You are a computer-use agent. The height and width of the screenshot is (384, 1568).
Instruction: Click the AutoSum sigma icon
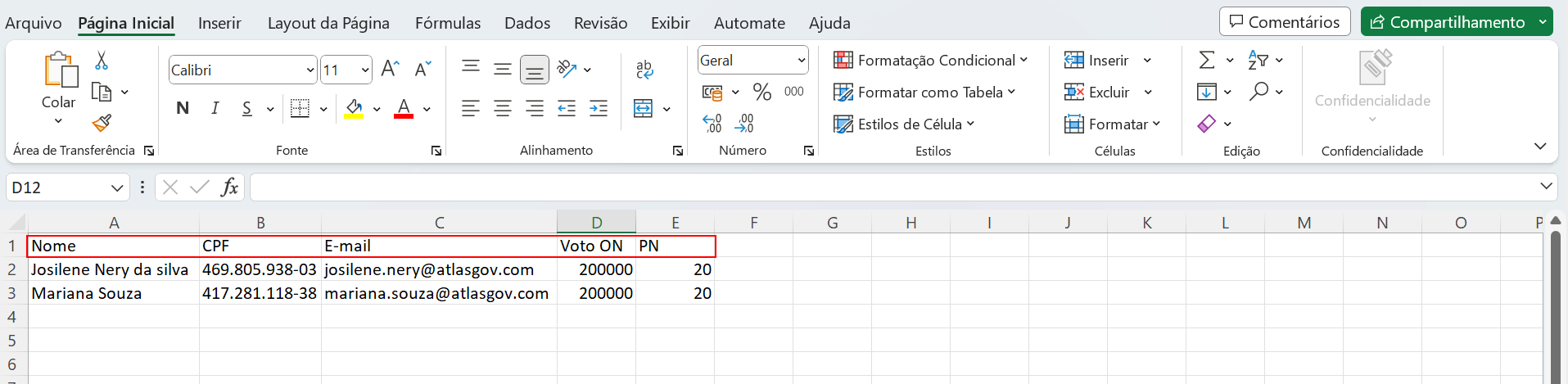[x=1207, y=60]
